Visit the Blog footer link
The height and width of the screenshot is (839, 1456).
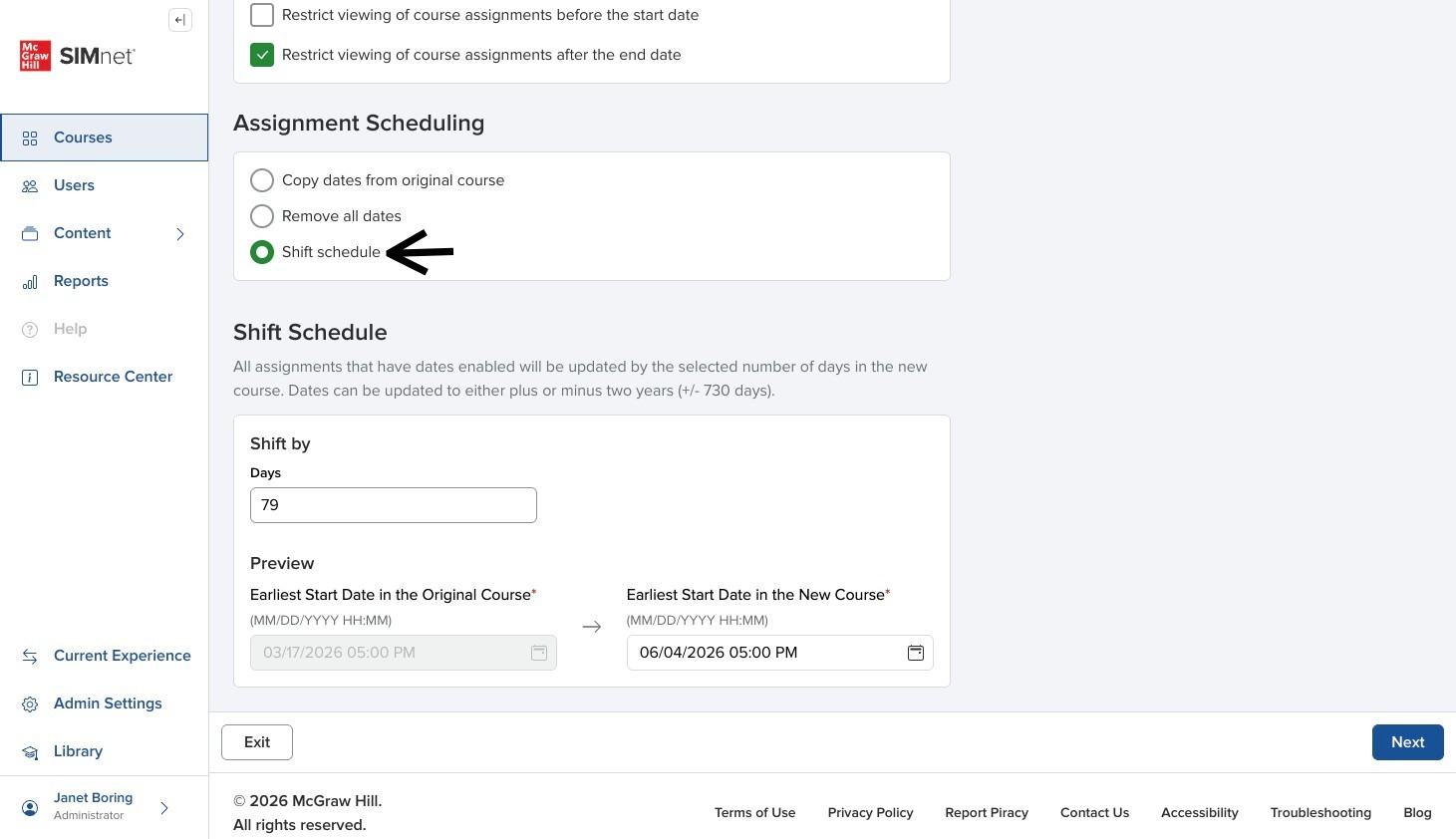1417,813
